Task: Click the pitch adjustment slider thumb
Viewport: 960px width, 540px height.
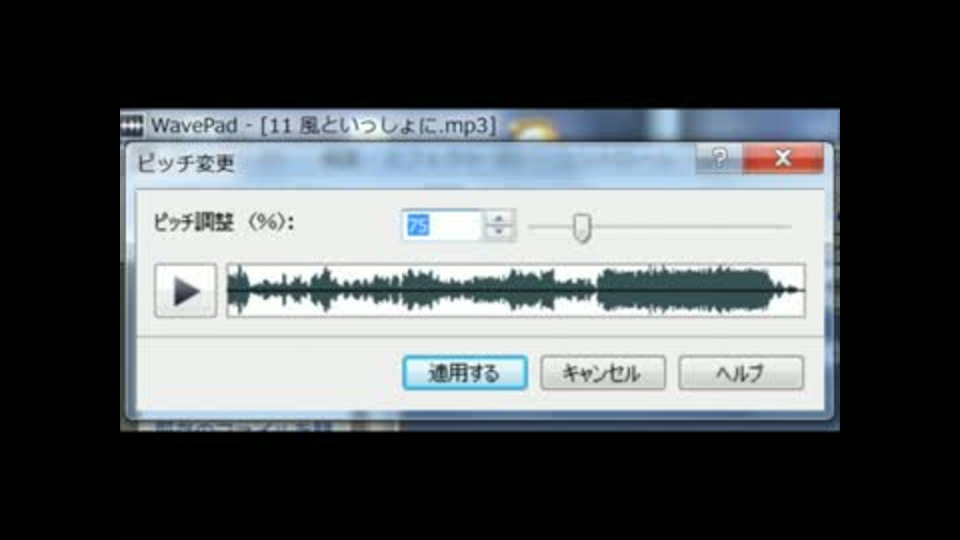Action: (x=582, y=228)
